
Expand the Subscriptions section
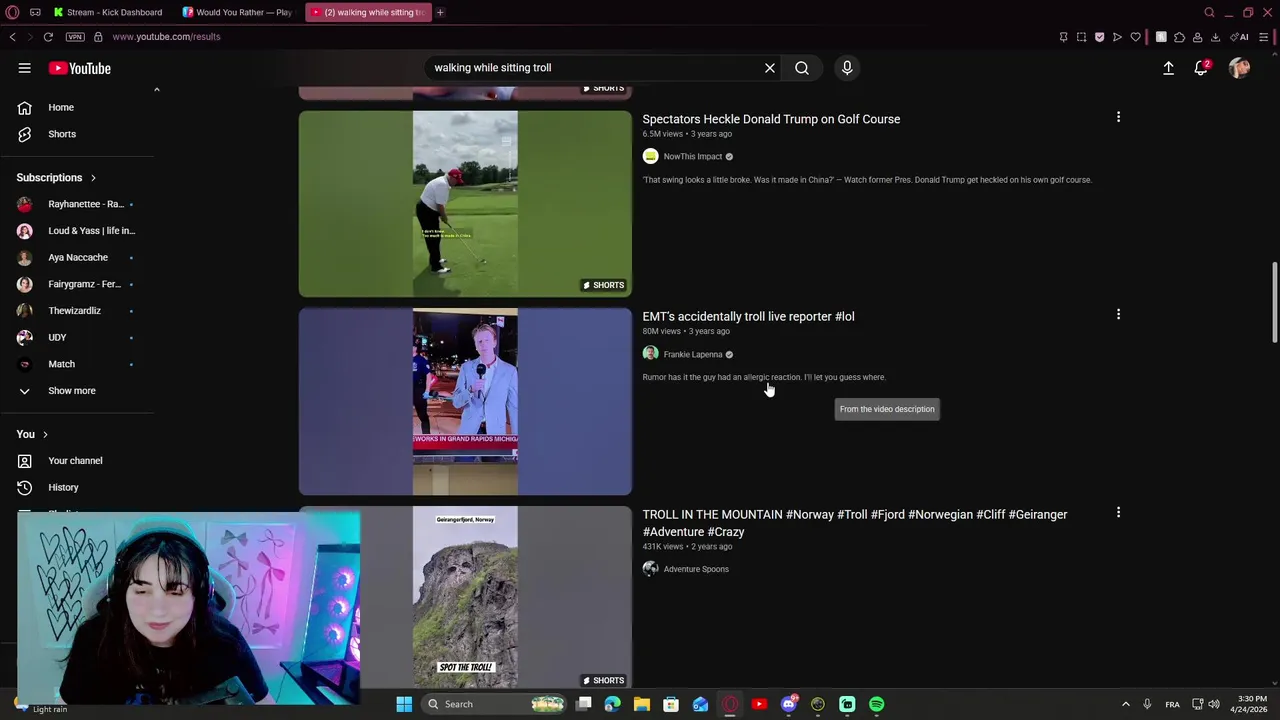56,177
